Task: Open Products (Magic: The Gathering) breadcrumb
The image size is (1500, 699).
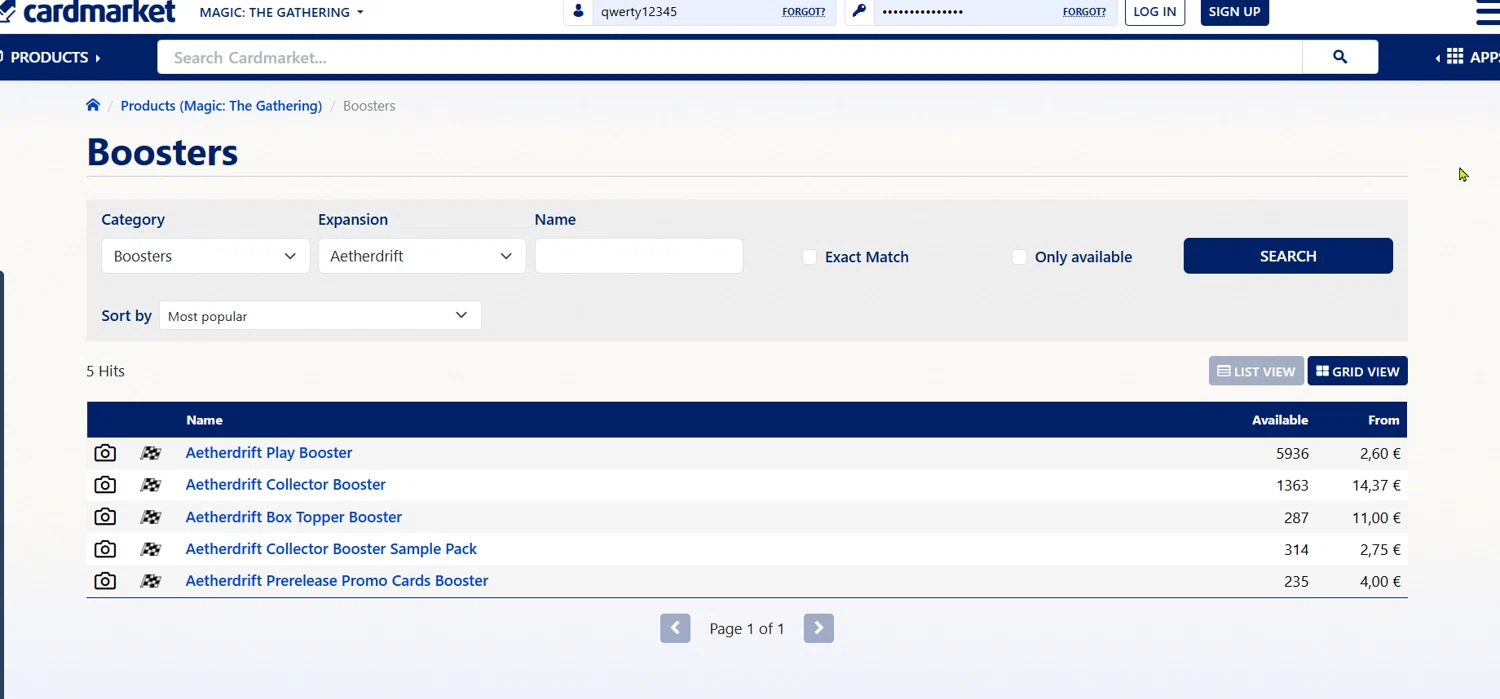Action: pyautogui.click(x=221, y=105)
